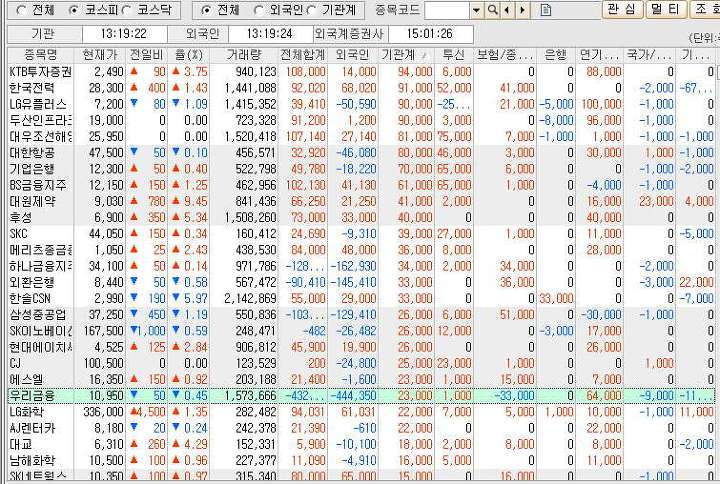
Task: Select the 삼성중공업 stock name
Action: pyautogui.click(x=38, y=315)
